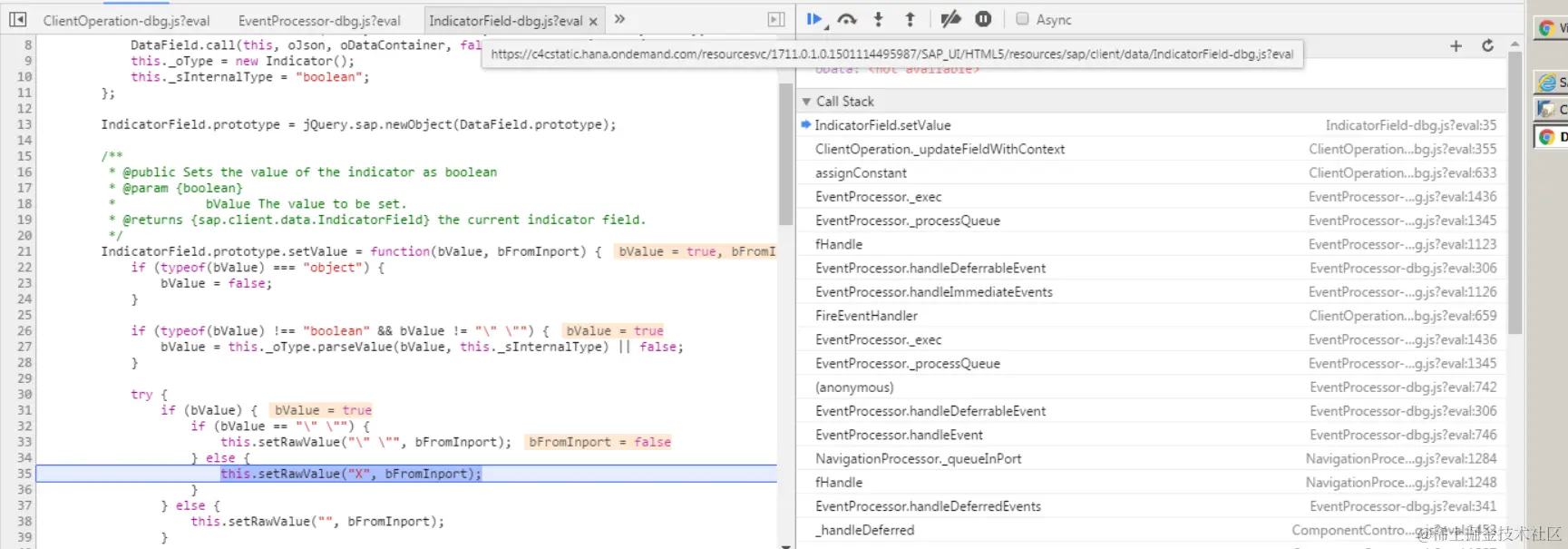Open ClientOperation eval:633 source link

coord(1402,172)
